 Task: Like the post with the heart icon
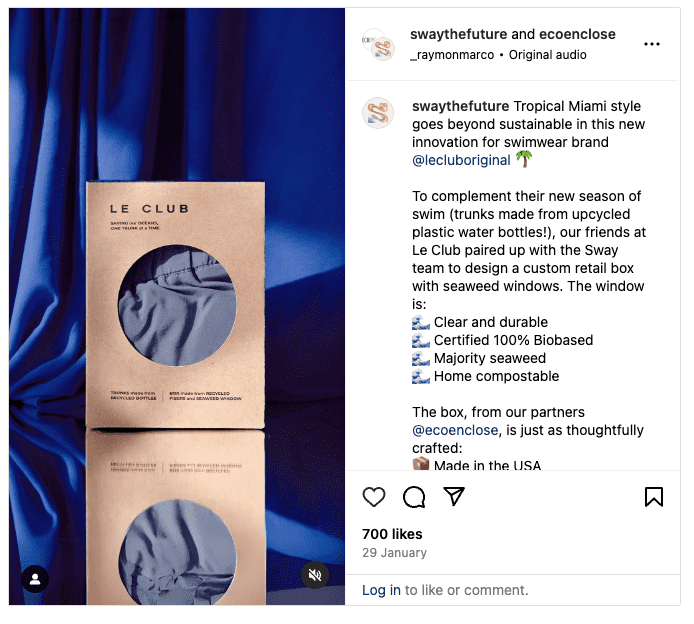coord(374,497)
